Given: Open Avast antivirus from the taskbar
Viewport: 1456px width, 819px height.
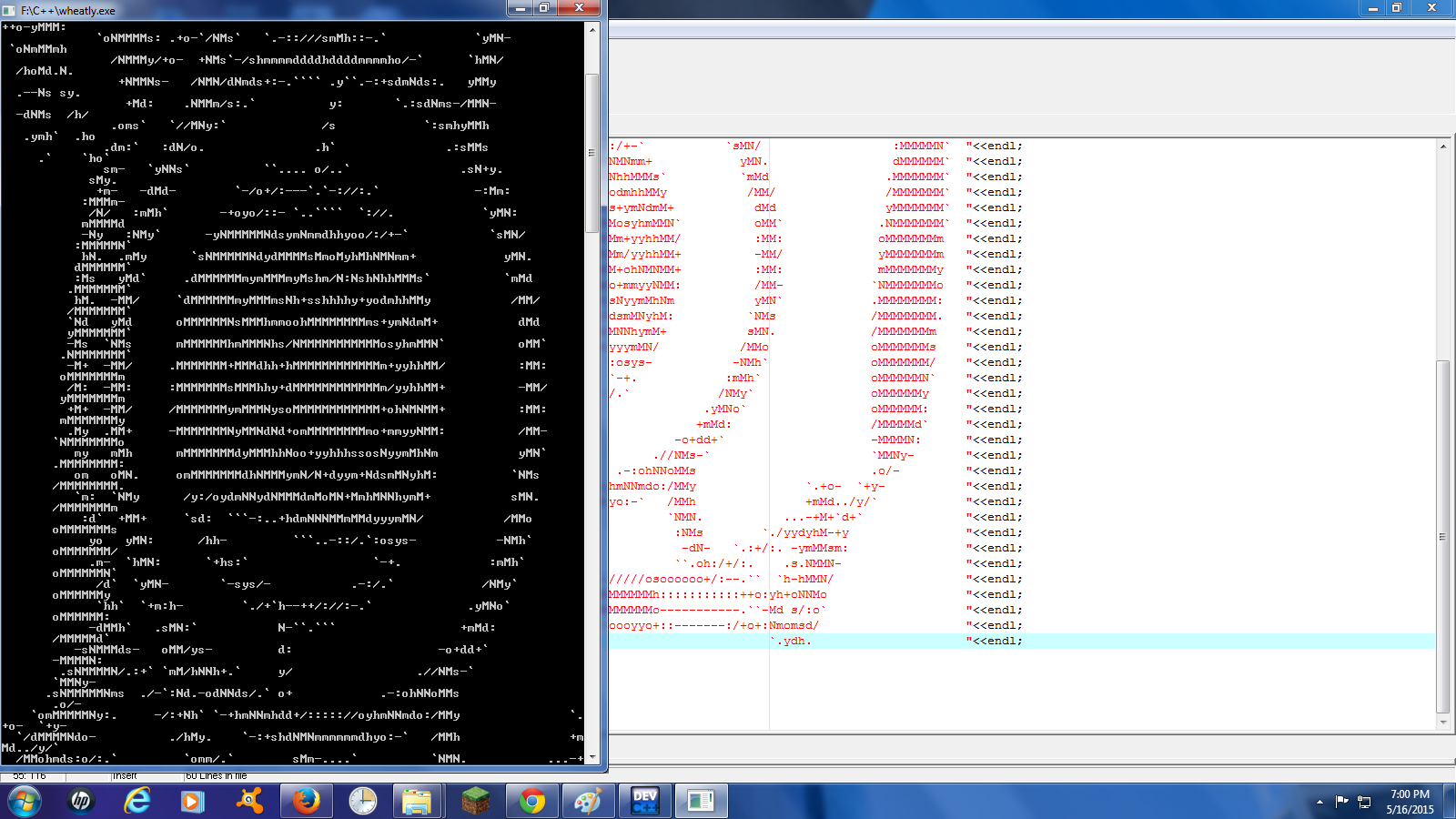Looking at the screenshot, I should (x=248, y=801).
